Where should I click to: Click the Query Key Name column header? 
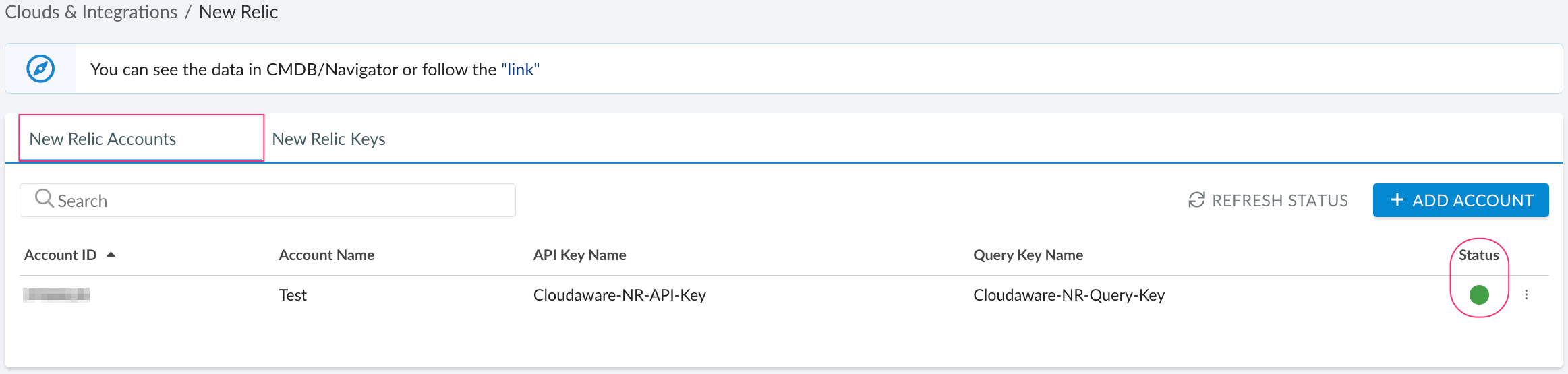[x=1028, y=255]
